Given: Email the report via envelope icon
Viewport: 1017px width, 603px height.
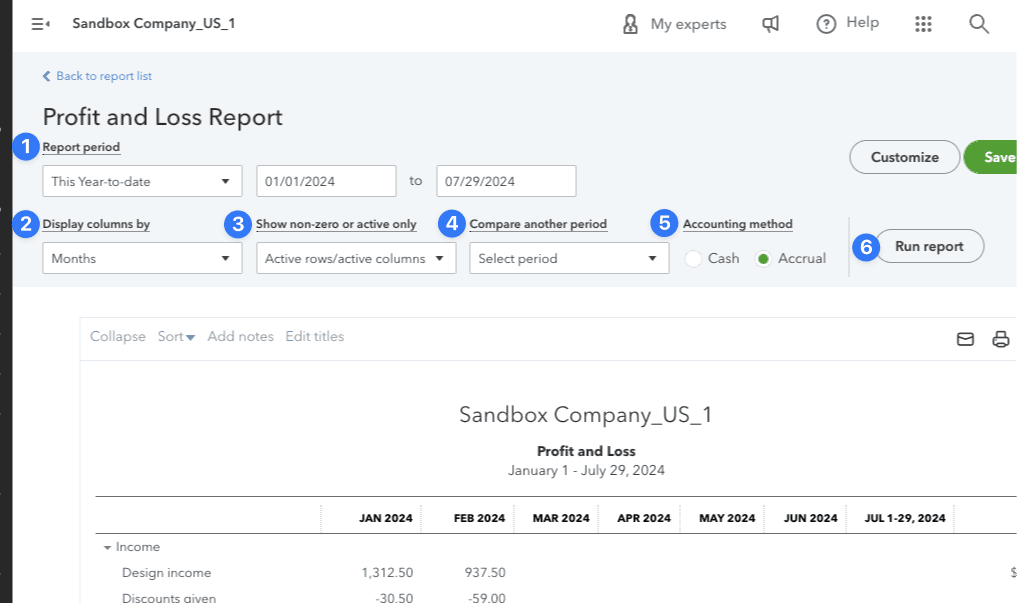Looking at the screenshot, I should [x=965, y=339].
